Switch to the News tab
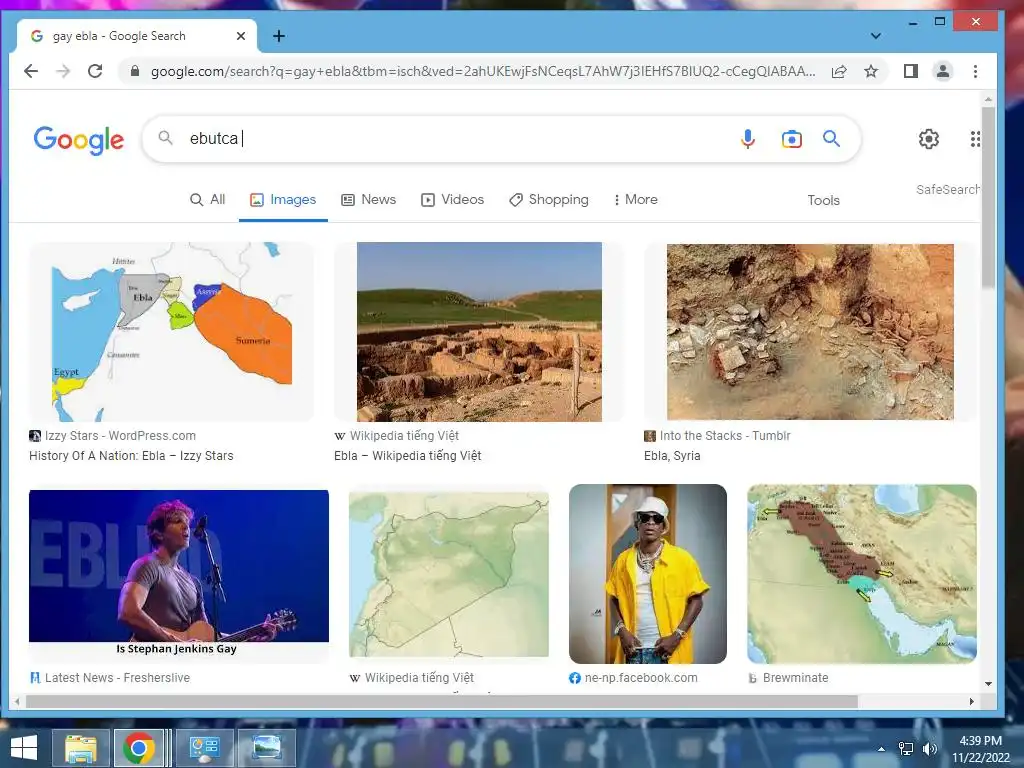This screenshot has width=1024, height=768. 368,200
